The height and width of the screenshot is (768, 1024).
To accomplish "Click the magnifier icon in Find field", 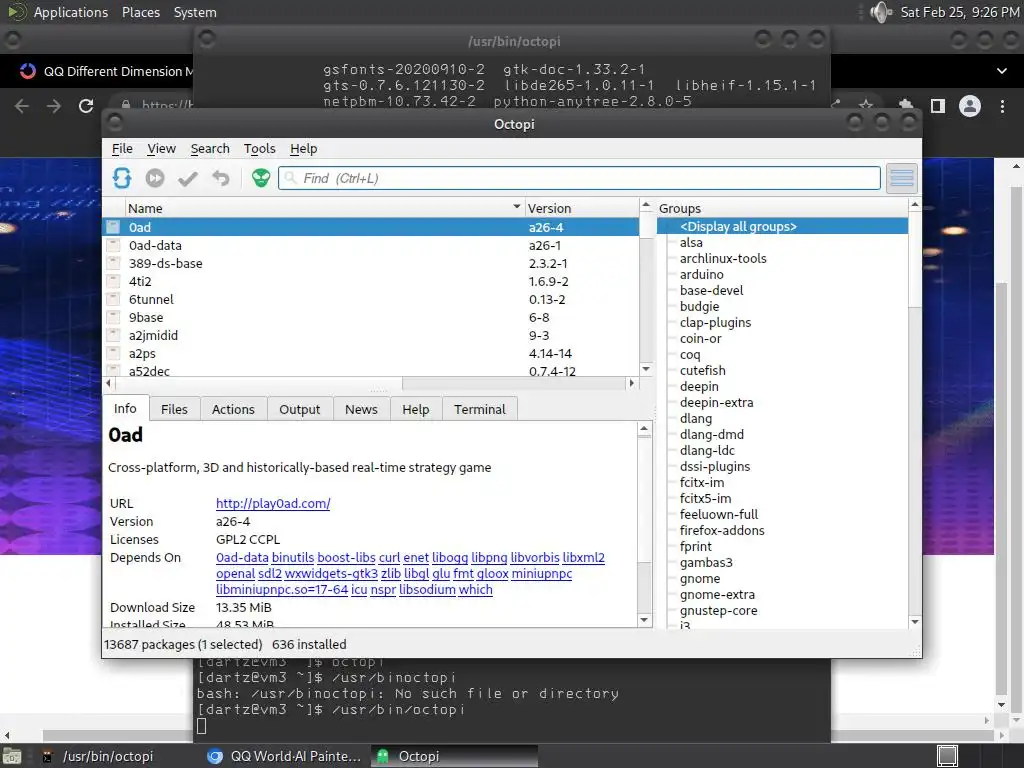I will point(291,178).
